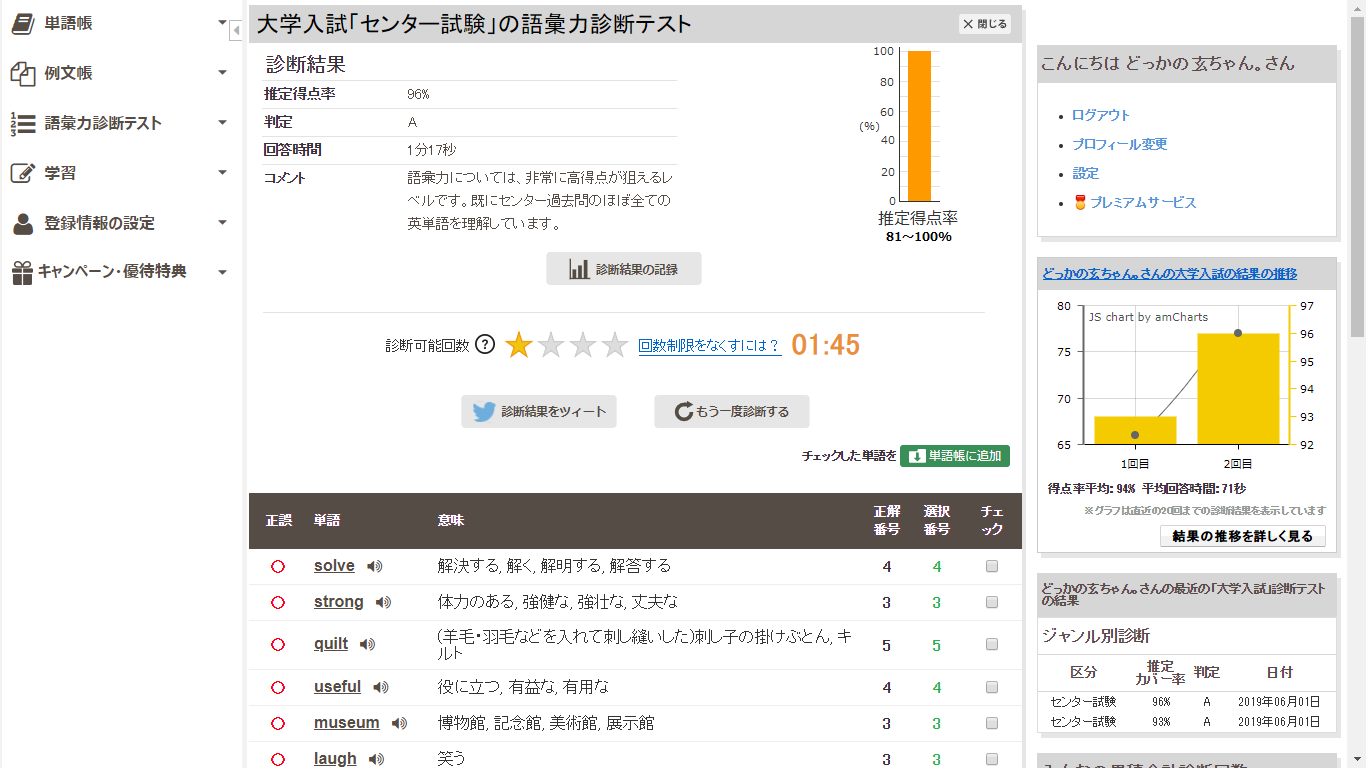Play pronunciation of the word strong

pos(383,602)
